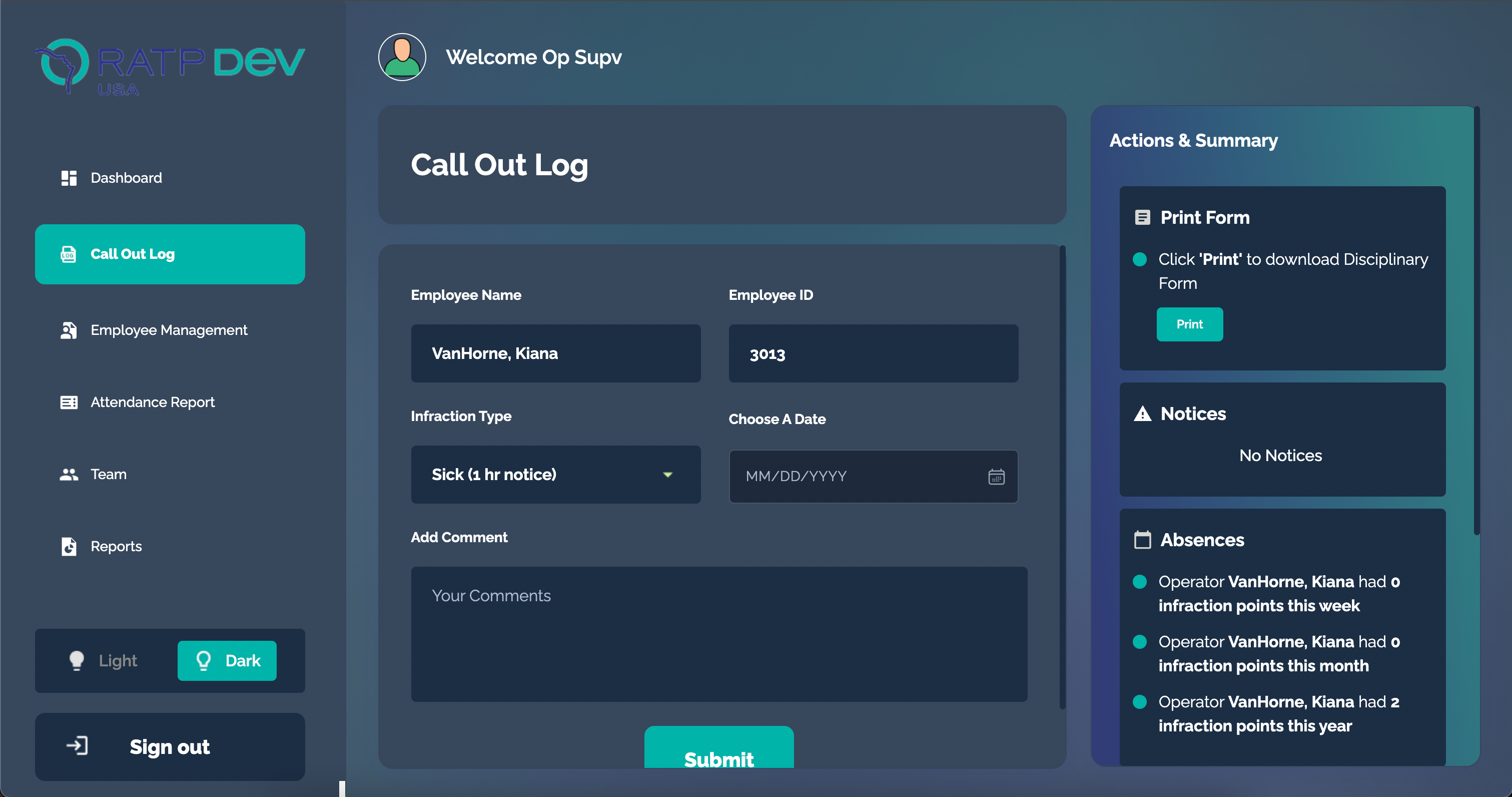Click the RATP Dev USA logo
Image resolution: width=1512 pixels, height=797 pixels.
click(170, 67)
